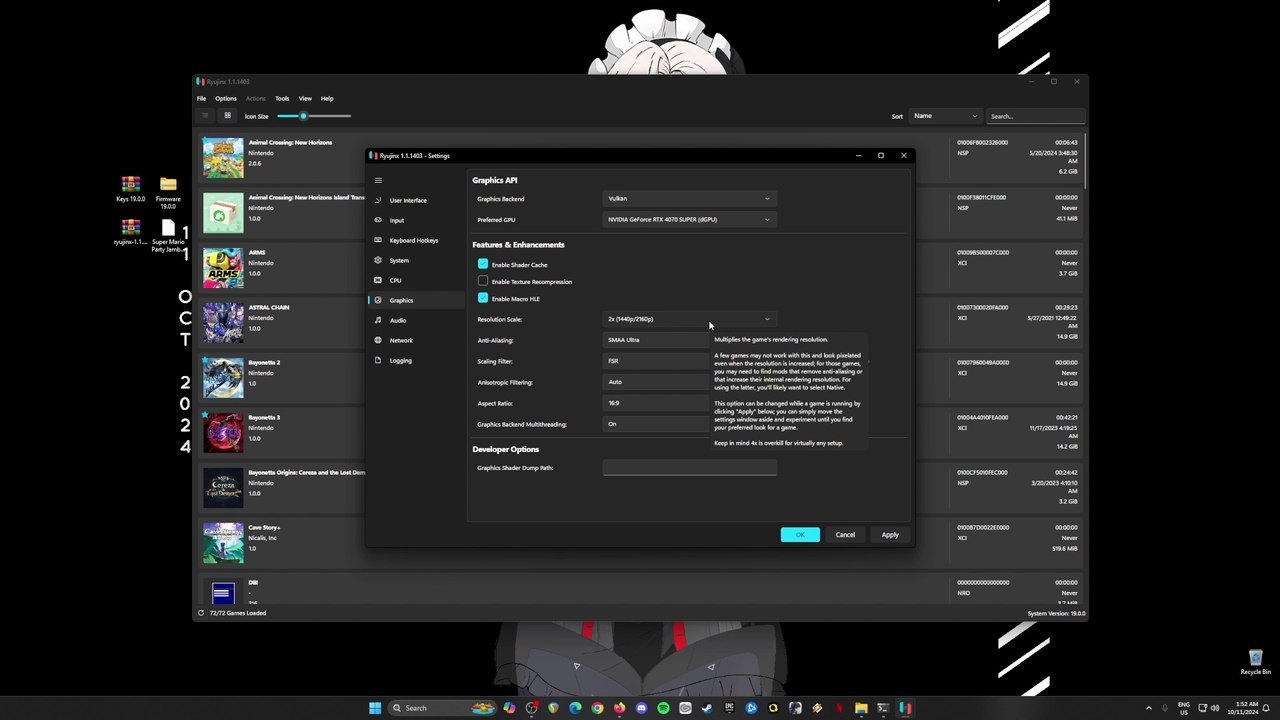Select the Cave Story+ game cover

[223, 543]
